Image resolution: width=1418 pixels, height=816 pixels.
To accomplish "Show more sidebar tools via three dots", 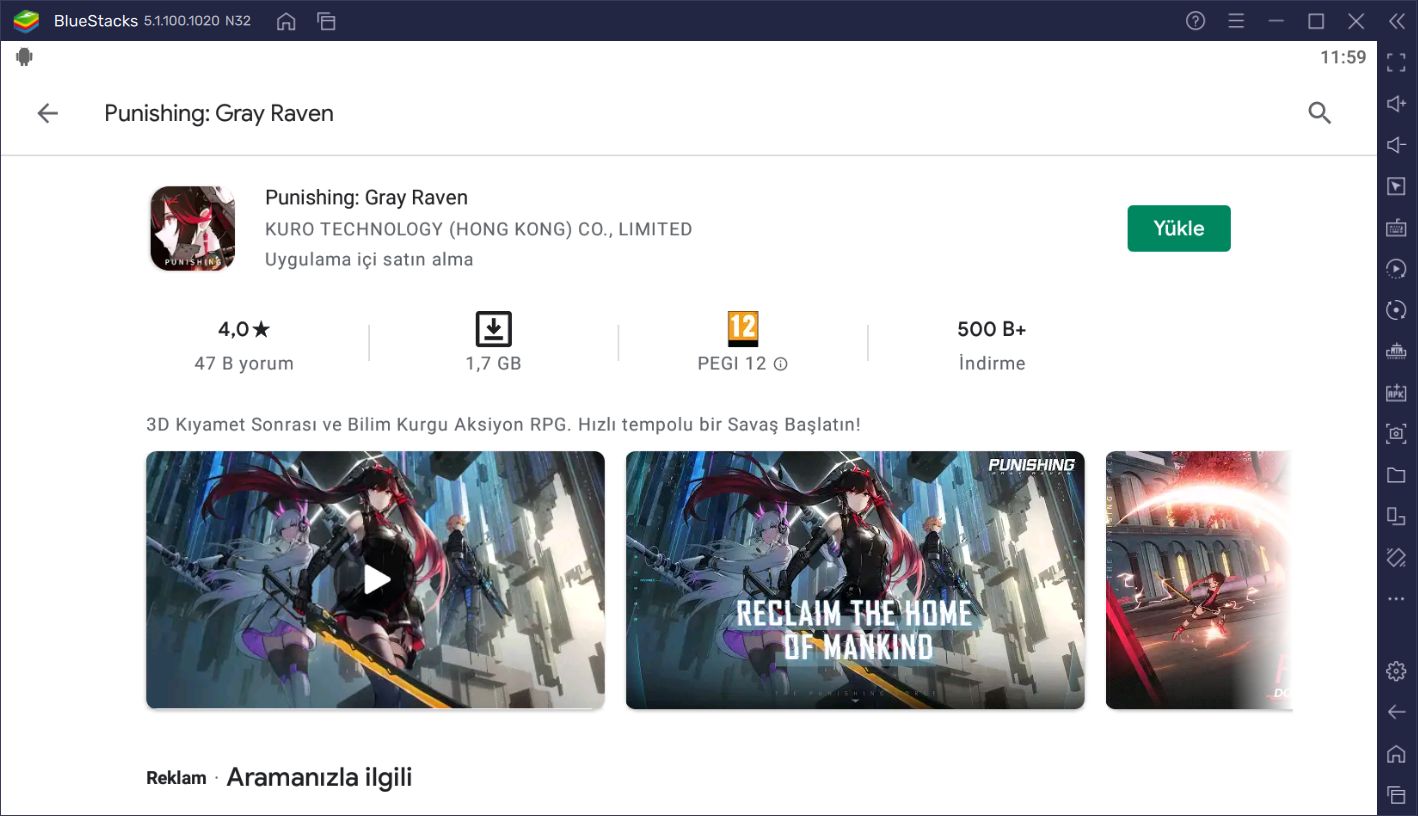I will click(x=1396, y=599).
